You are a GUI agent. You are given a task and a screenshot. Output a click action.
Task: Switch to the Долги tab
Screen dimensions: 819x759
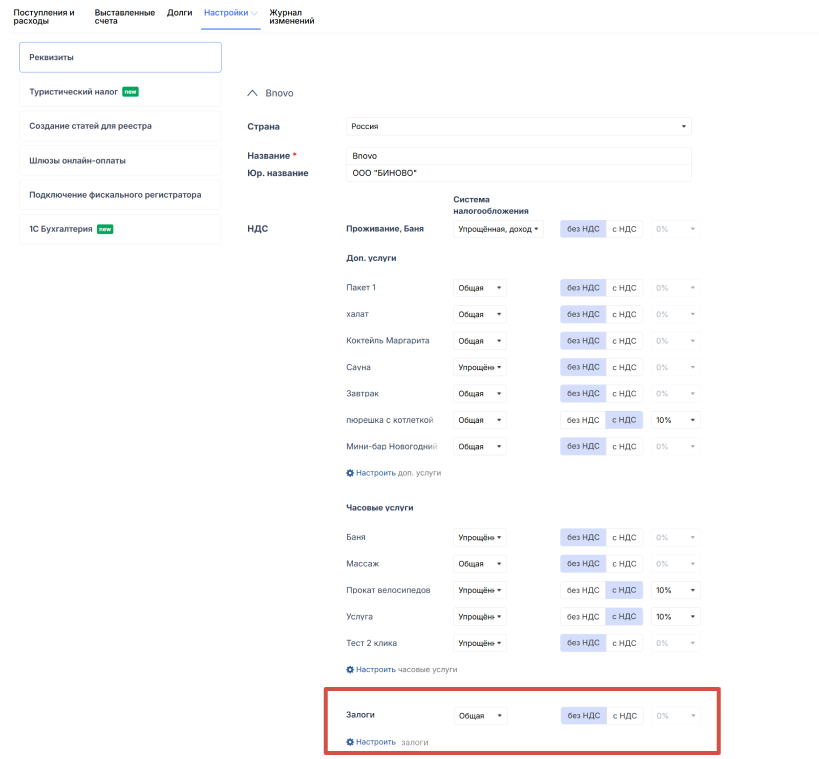tap(179, 13)
